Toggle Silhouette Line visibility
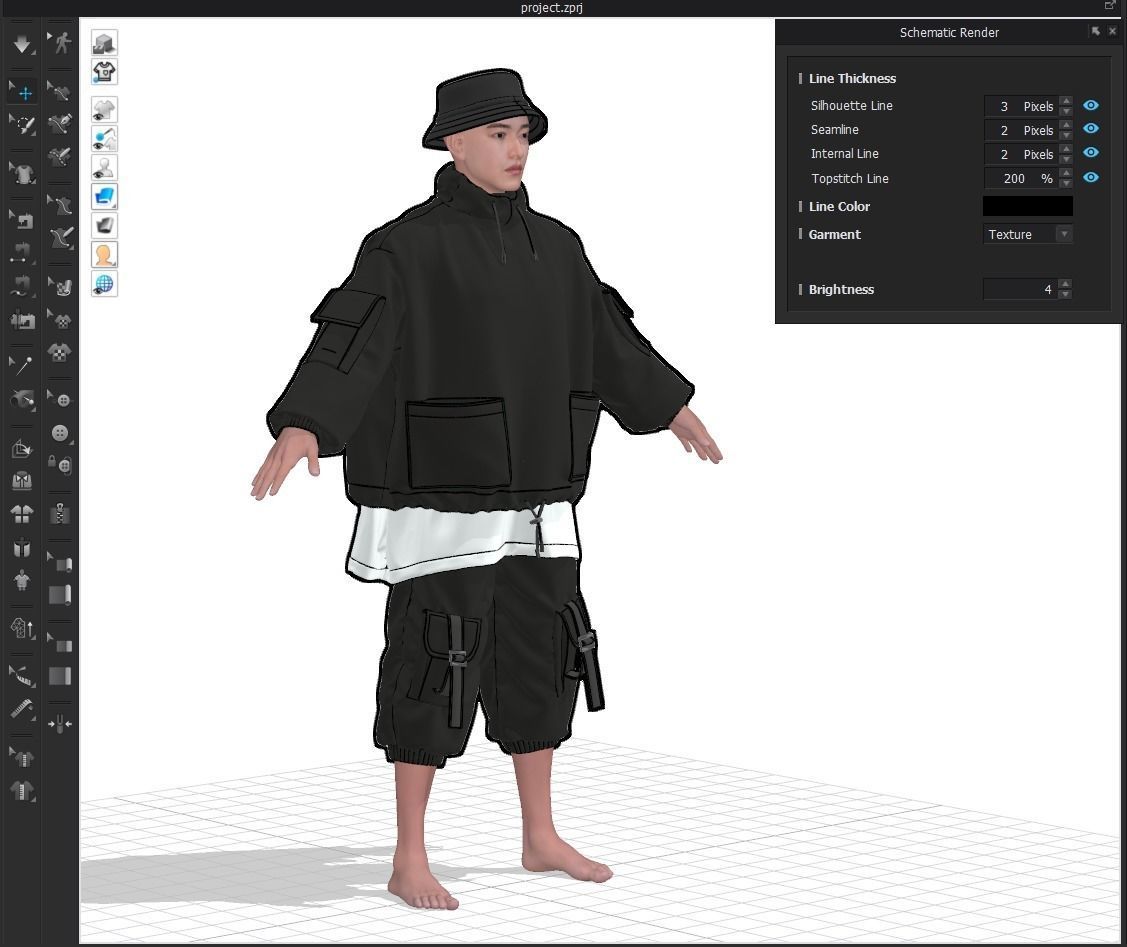The width and height of the screenshot is (1127, 947). coord(1091,105)
